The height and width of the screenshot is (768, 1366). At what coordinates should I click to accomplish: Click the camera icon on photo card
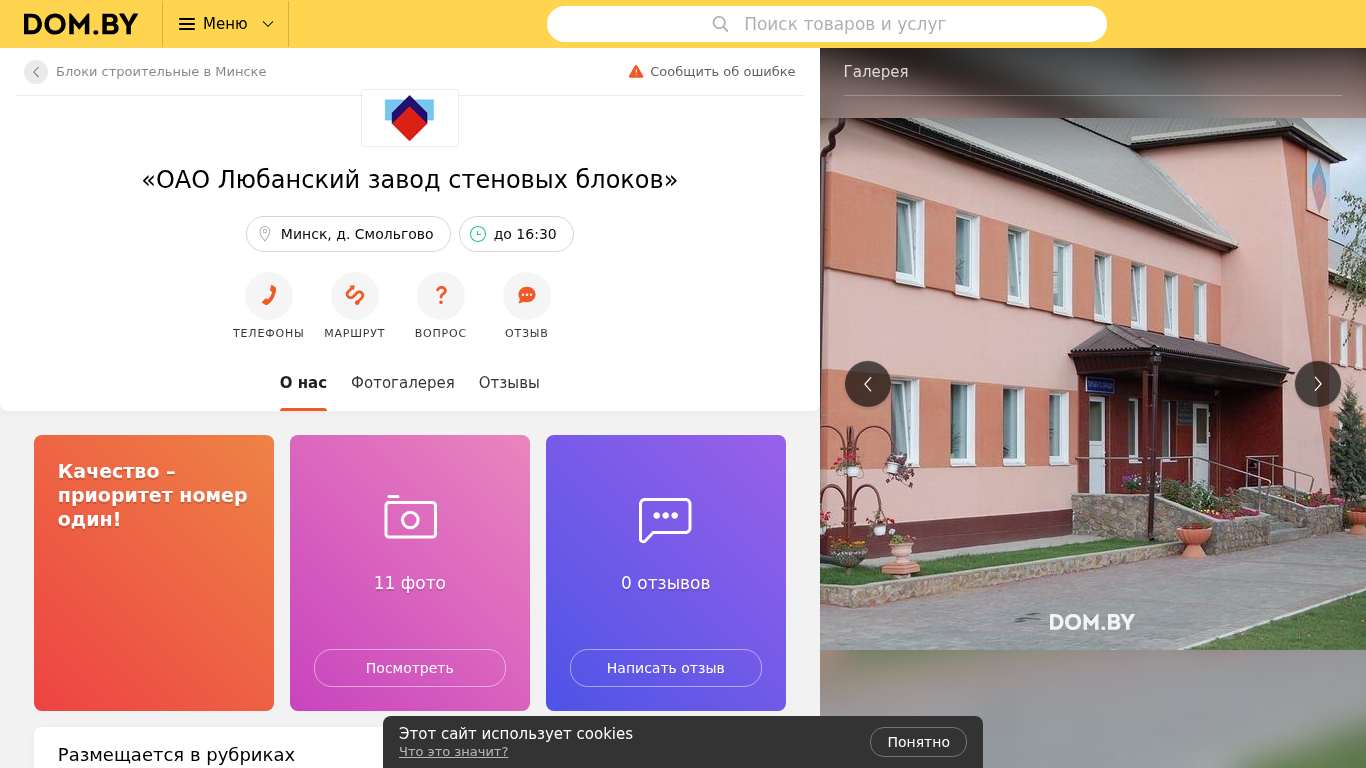click(410, 517)
